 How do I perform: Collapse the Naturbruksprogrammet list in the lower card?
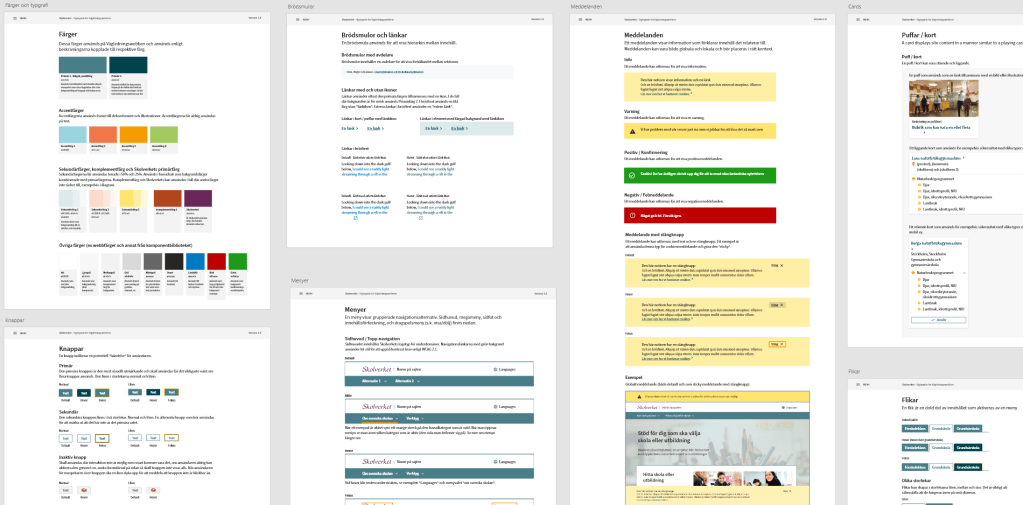coord(962,272)
